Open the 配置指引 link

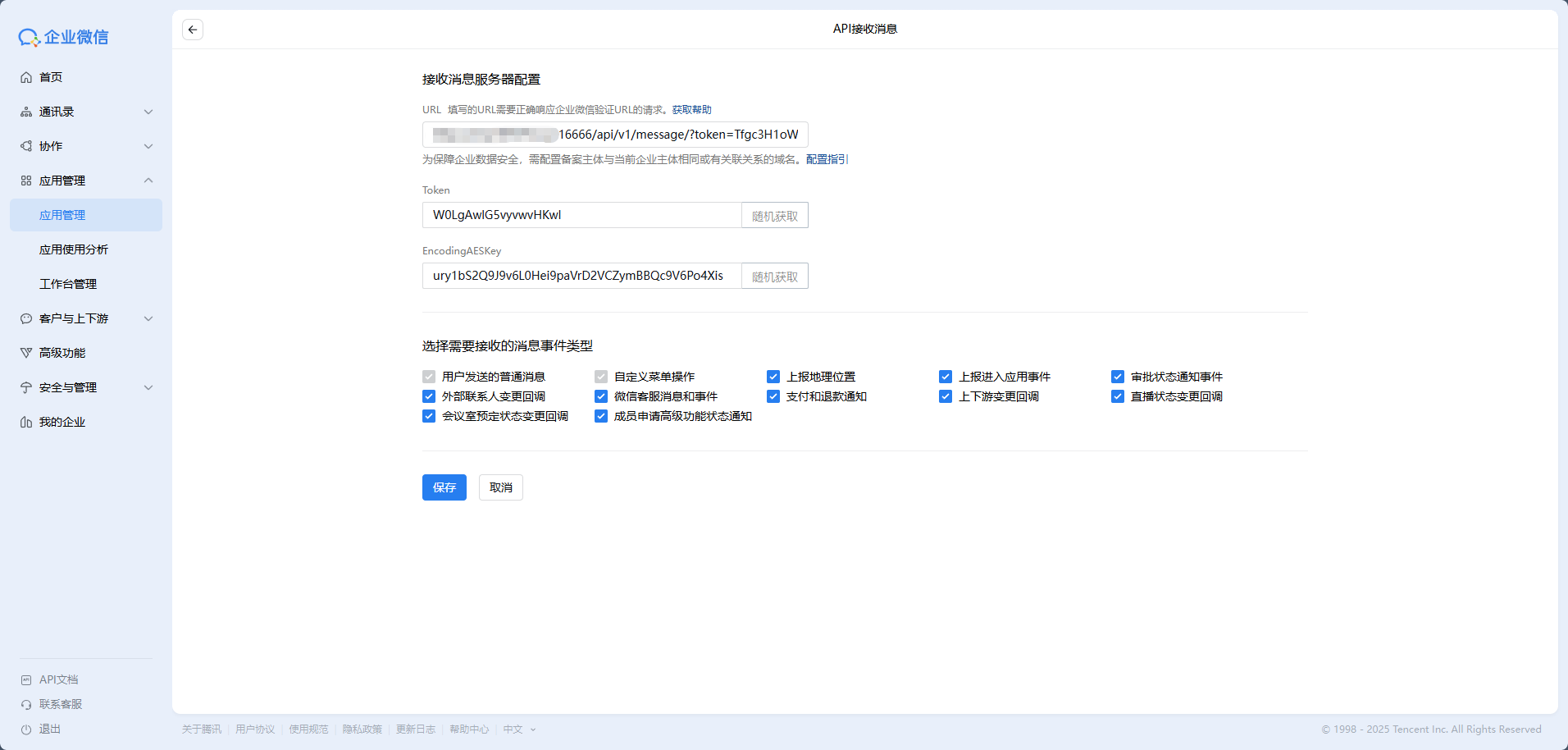pos(827,159)
